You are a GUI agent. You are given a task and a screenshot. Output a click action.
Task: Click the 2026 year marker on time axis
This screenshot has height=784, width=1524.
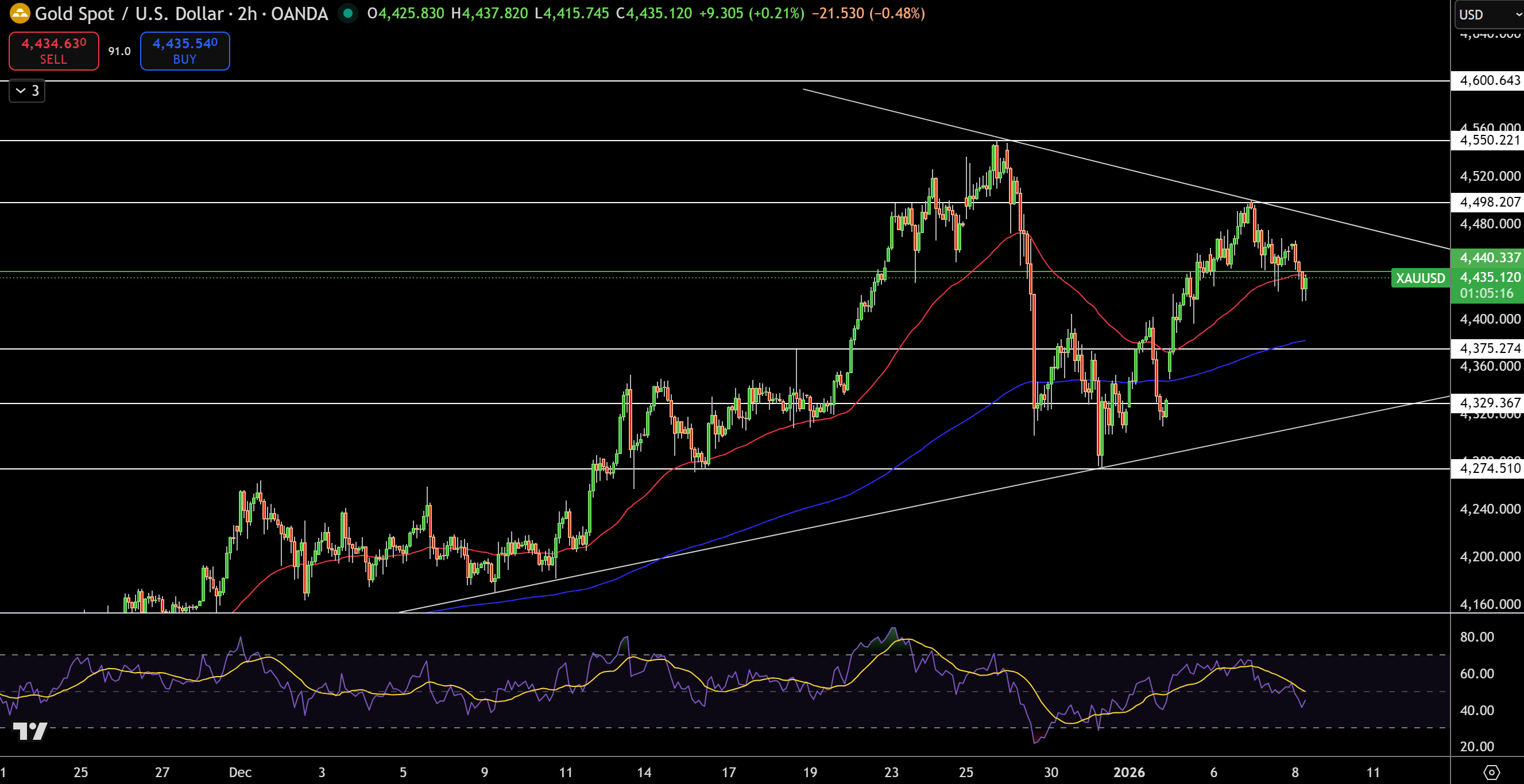tap(1129, 772)
